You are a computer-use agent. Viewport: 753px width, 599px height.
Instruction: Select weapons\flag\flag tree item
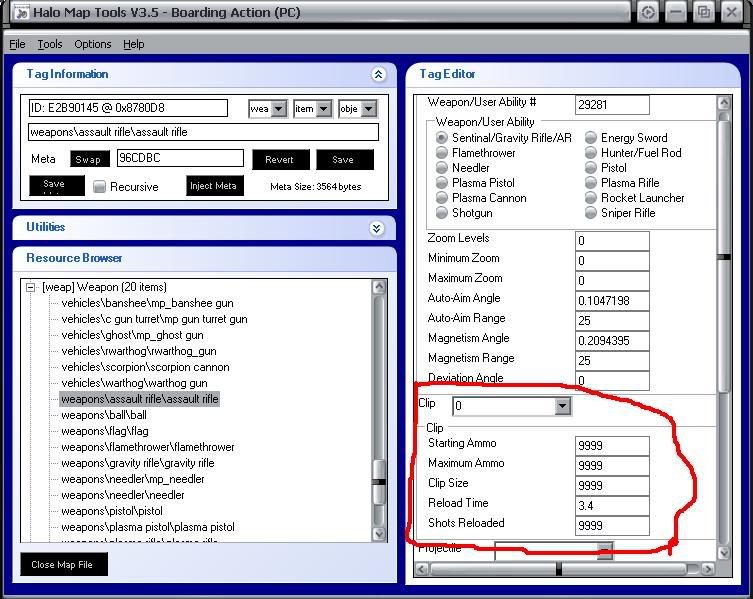105,431
